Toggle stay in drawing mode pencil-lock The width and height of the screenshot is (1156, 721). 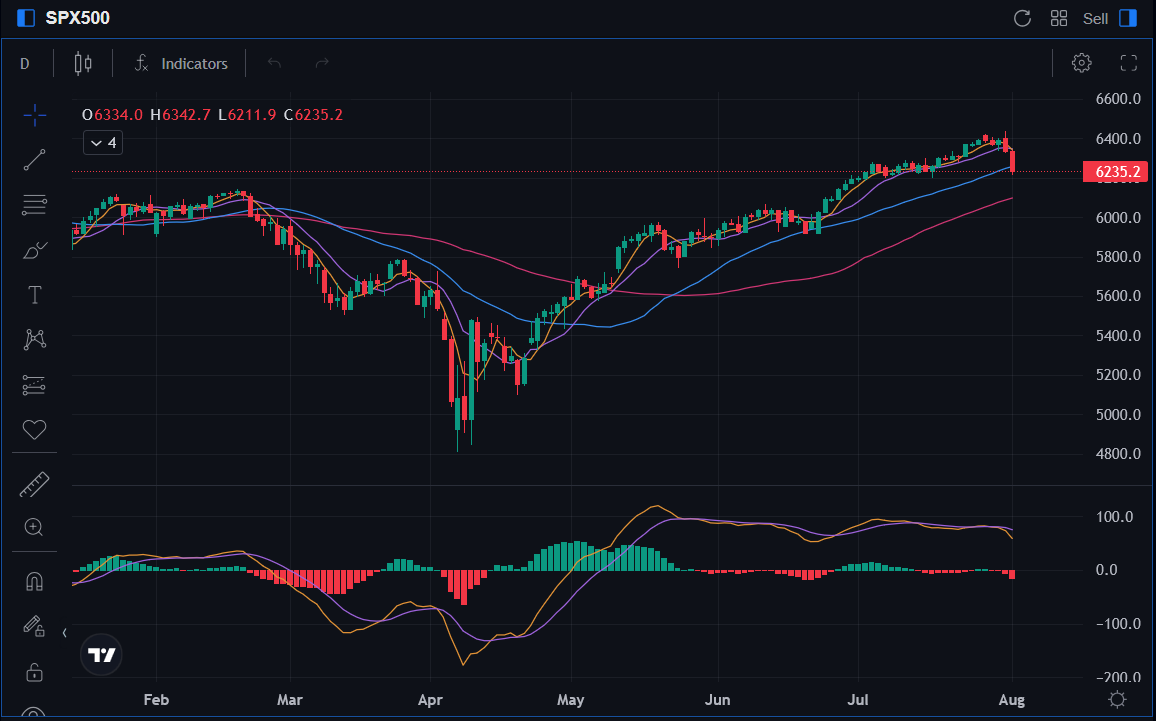34,627
